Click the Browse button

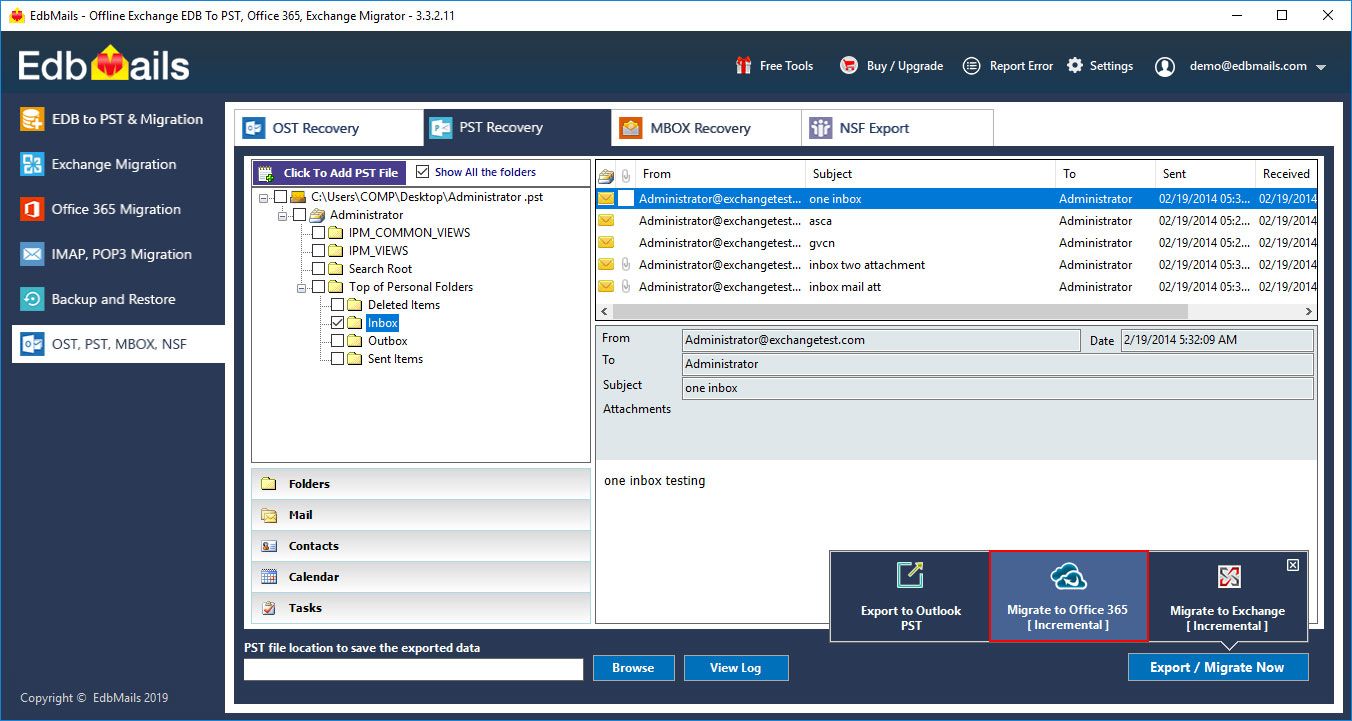(633, 668)
